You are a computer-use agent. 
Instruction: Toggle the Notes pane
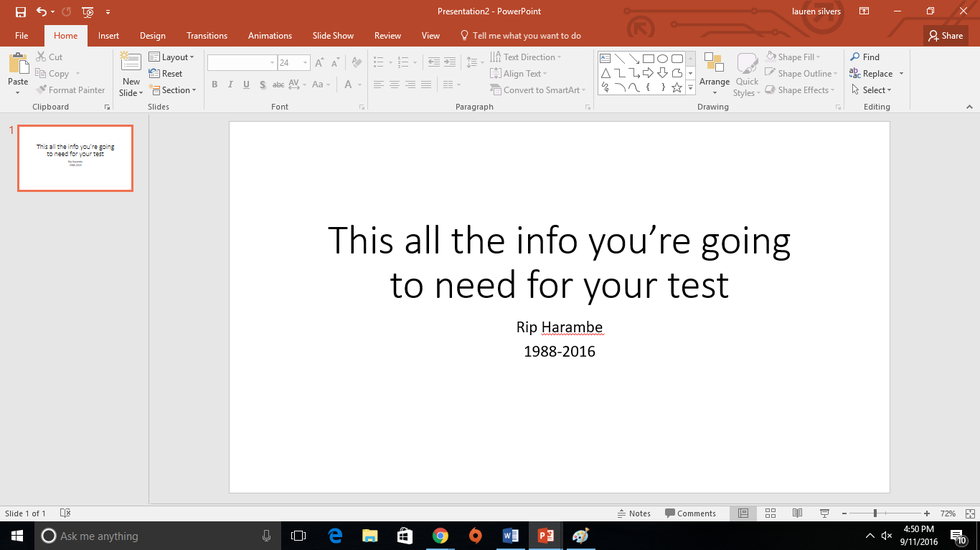click(x=633, y=513)
